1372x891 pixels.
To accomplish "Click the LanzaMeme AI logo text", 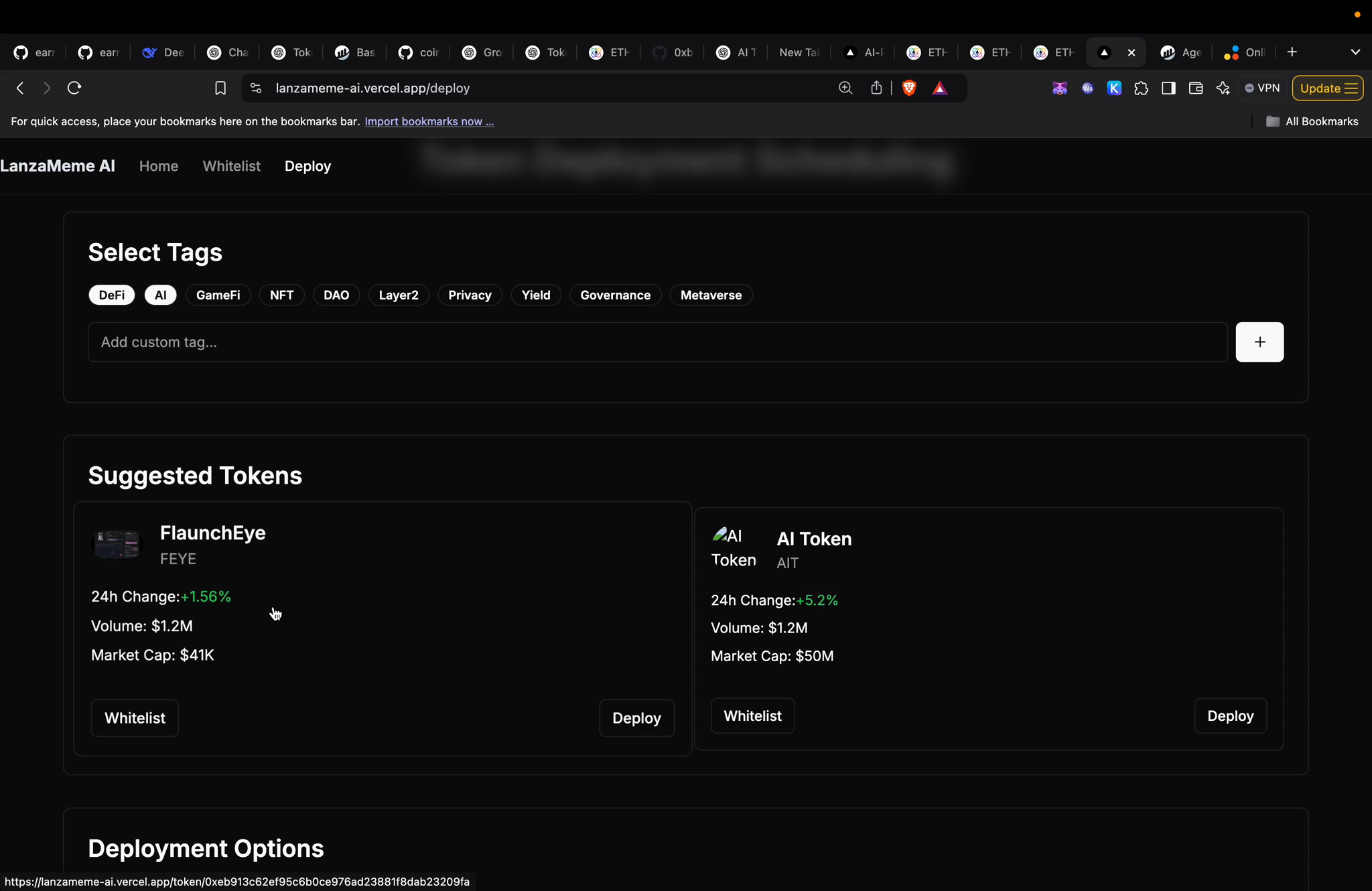I will pyautogui.click(x=58, y=166).
